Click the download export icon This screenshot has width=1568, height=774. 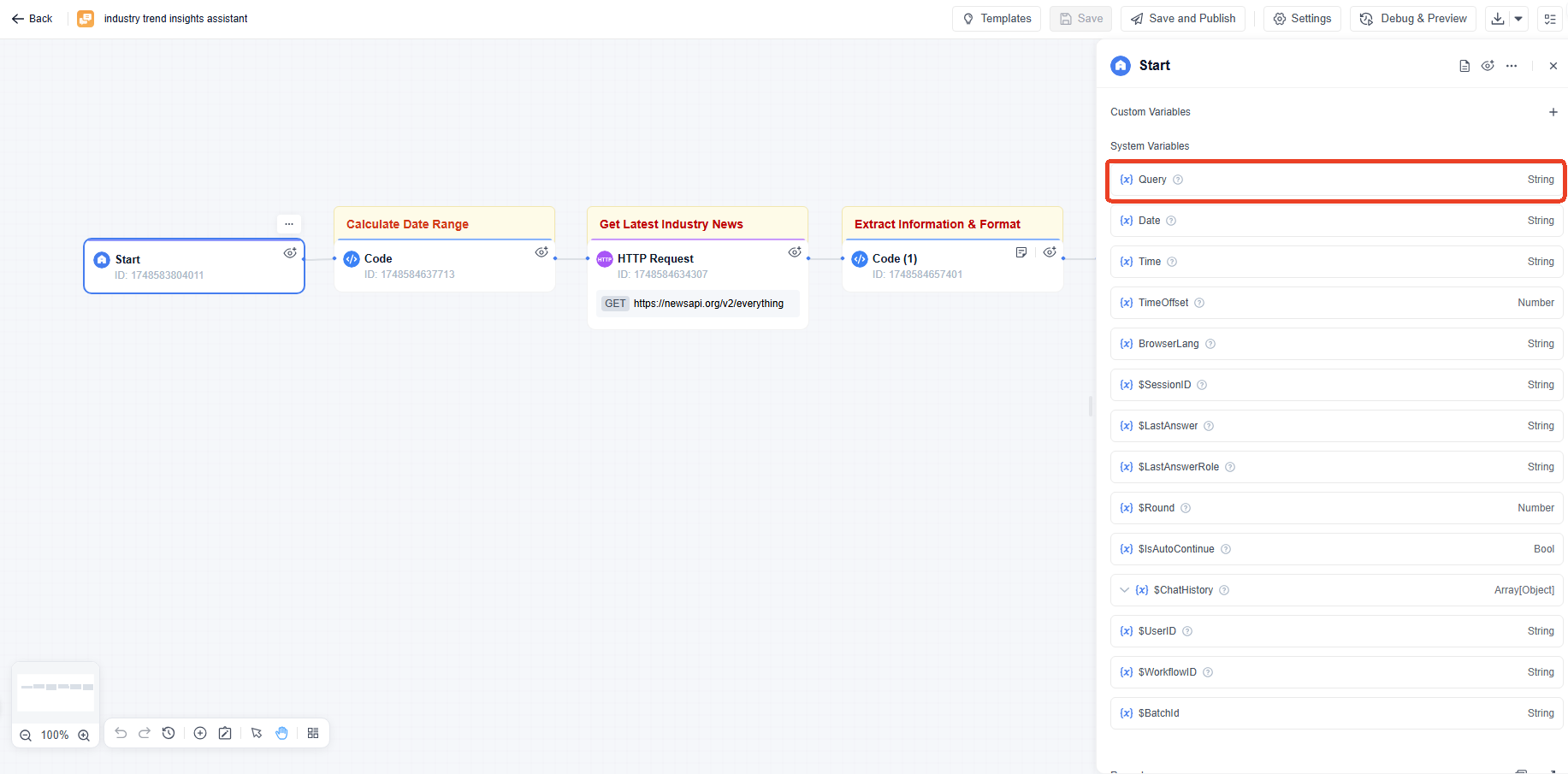coord(1498,19)
